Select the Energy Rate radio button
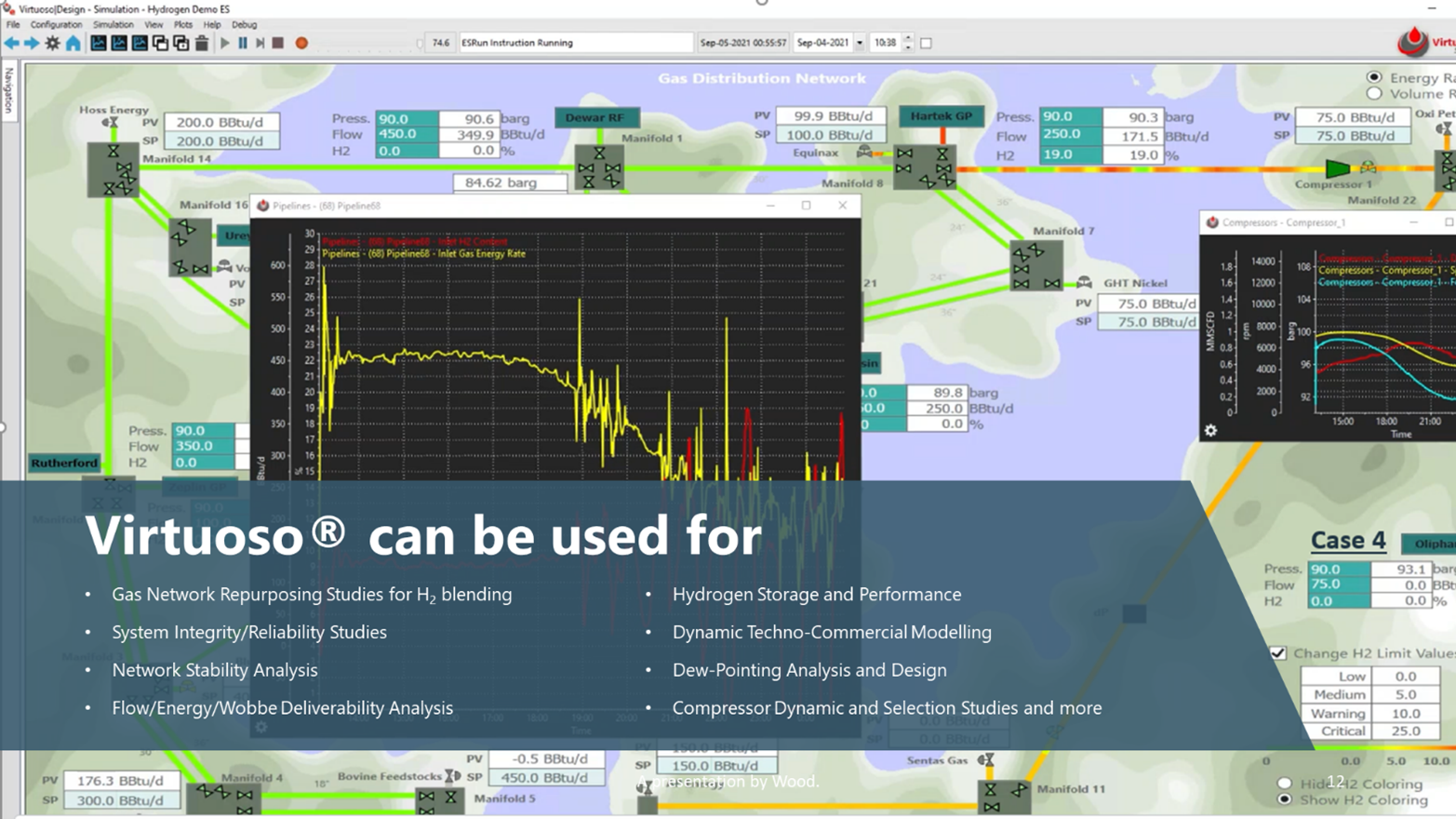1456x819 pixels. coord(1374,77)
